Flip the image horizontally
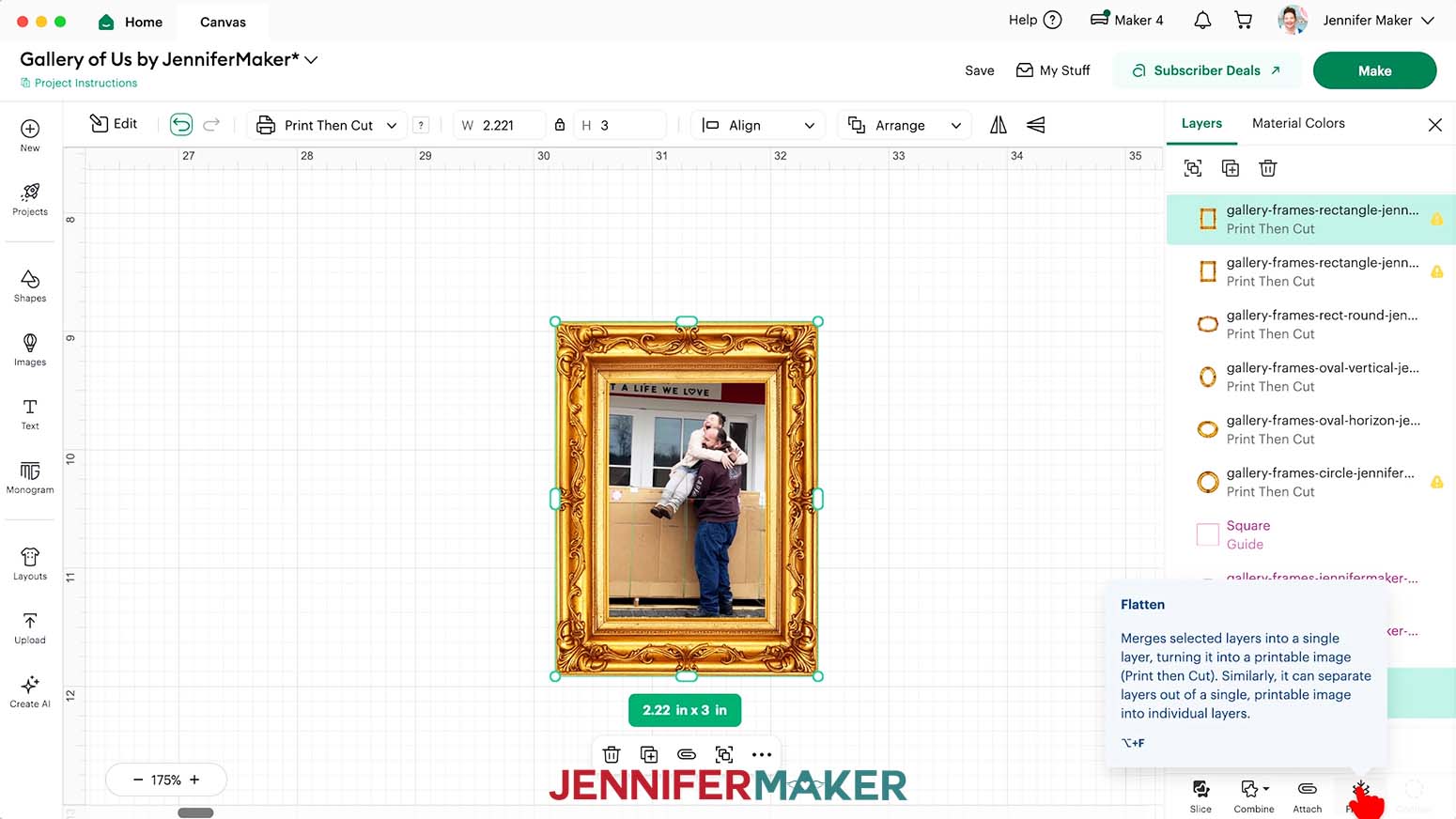This screenshot has width=1456, height=819. (999, 125)
